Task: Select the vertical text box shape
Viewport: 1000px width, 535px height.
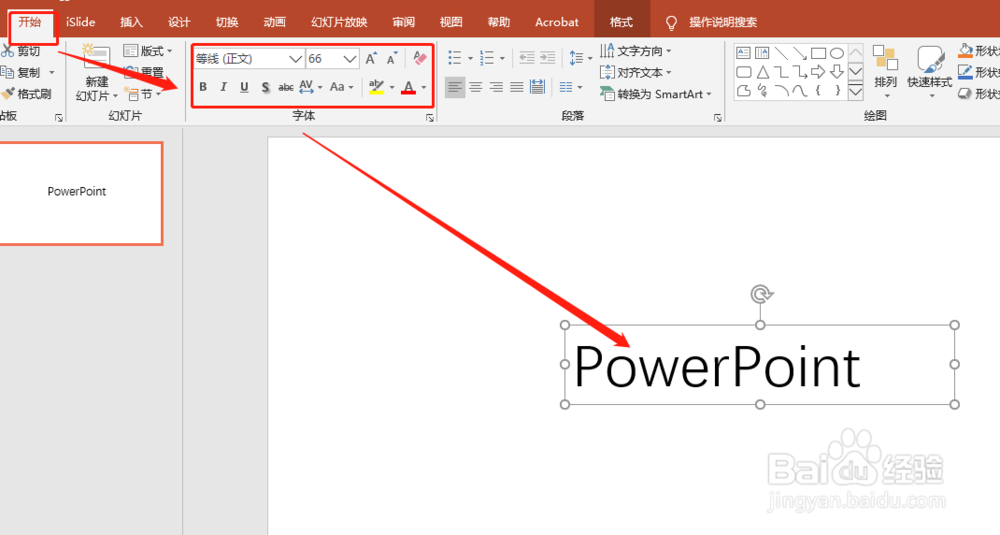Action: 762,53
